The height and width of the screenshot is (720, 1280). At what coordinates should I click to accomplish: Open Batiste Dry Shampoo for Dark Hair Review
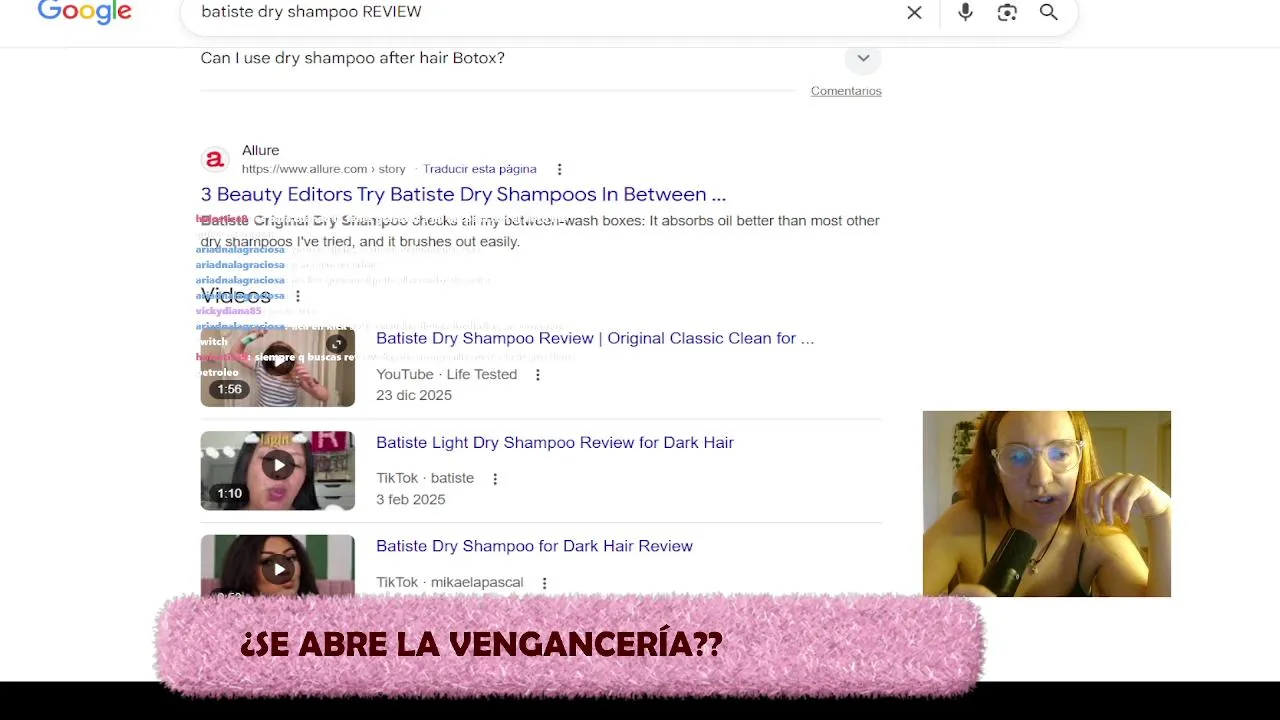534,546
